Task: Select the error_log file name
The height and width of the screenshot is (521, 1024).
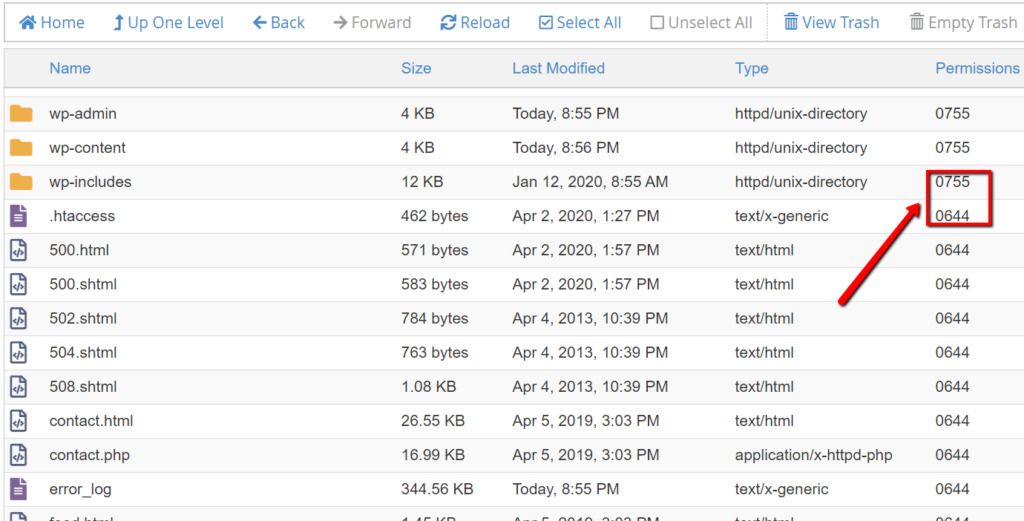Action: [x=80, y=490]
